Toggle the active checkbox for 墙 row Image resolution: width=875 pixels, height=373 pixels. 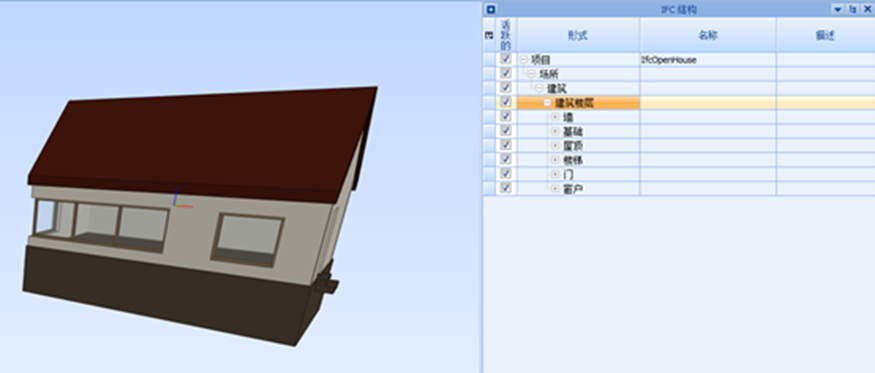point(506,117)
